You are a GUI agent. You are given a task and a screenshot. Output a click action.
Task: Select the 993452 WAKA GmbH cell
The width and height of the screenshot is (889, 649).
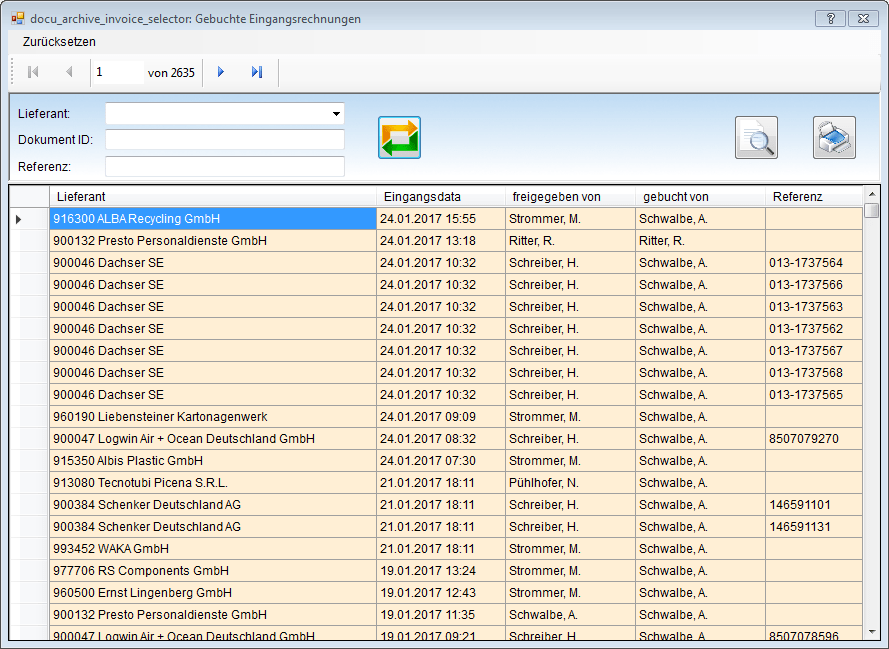point(213,549)
